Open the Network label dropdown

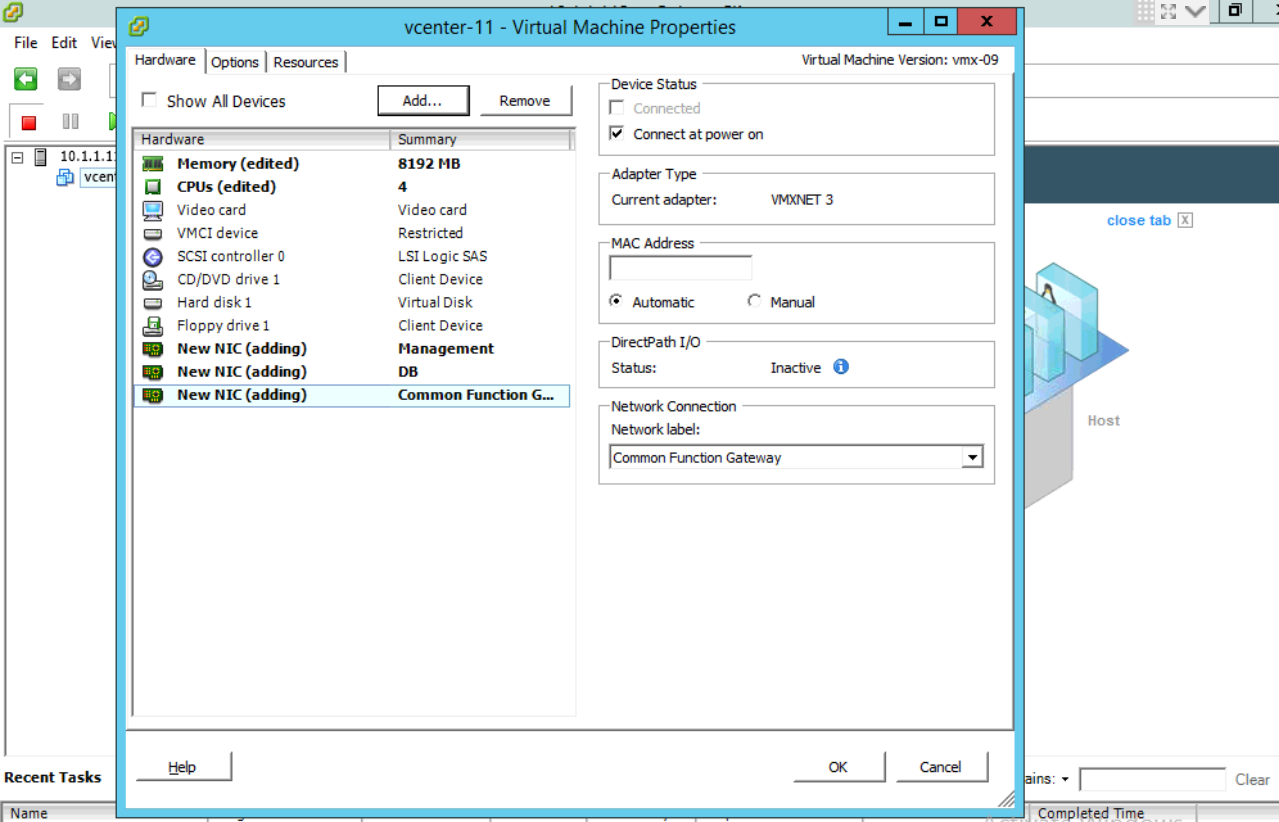[971, 457]
